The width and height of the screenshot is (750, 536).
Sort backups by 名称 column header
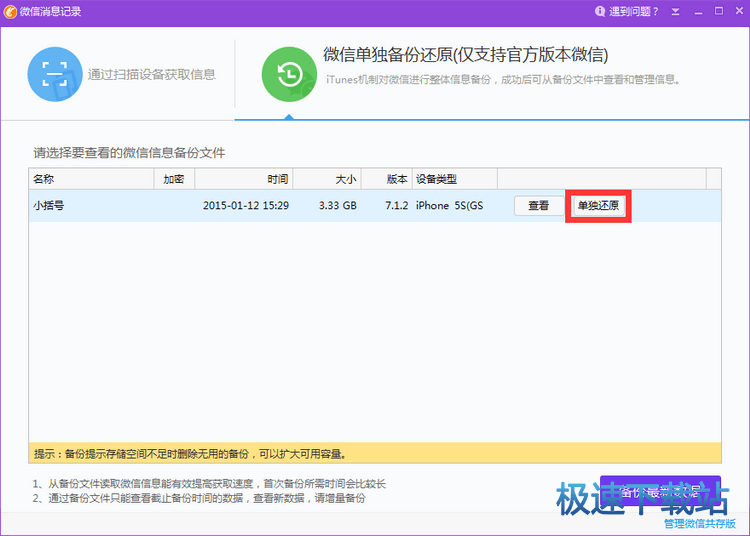click(90, 179)
